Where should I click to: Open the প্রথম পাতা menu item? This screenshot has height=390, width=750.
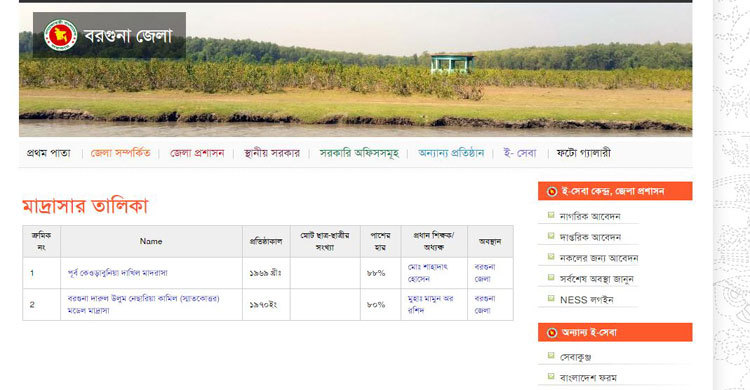coord(48,153)
